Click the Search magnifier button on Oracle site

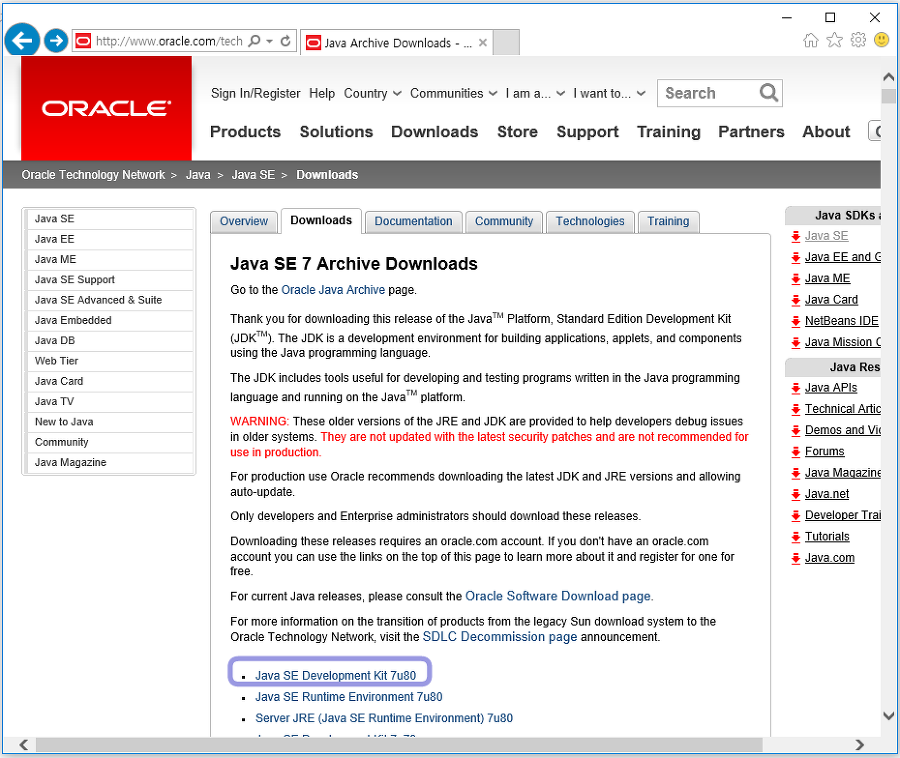coord(769,92)
